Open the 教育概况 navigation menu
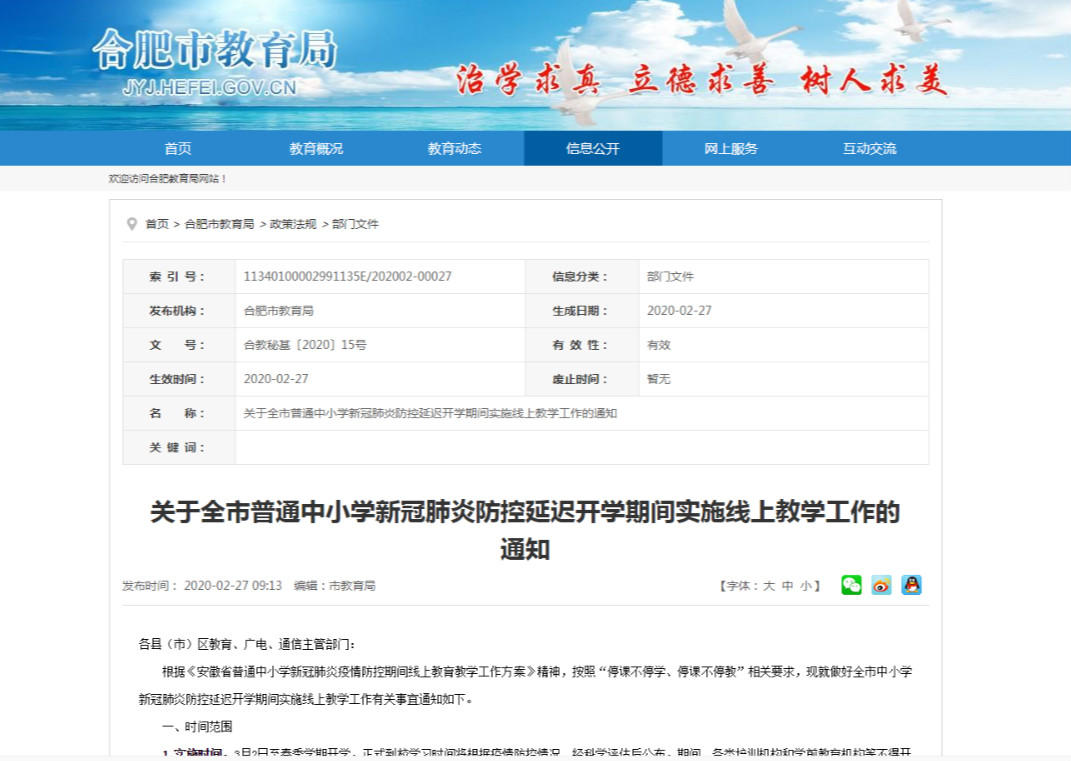The image size is (1071, 761). (x=316, y=148)
